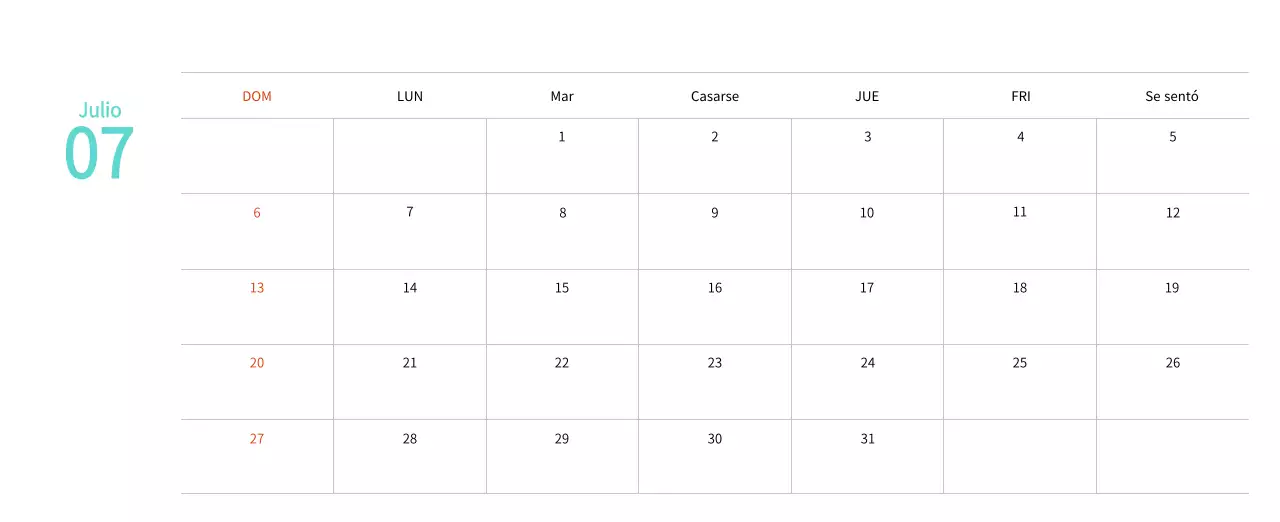Choose date 25 in the grid

tap(1020, 363)
